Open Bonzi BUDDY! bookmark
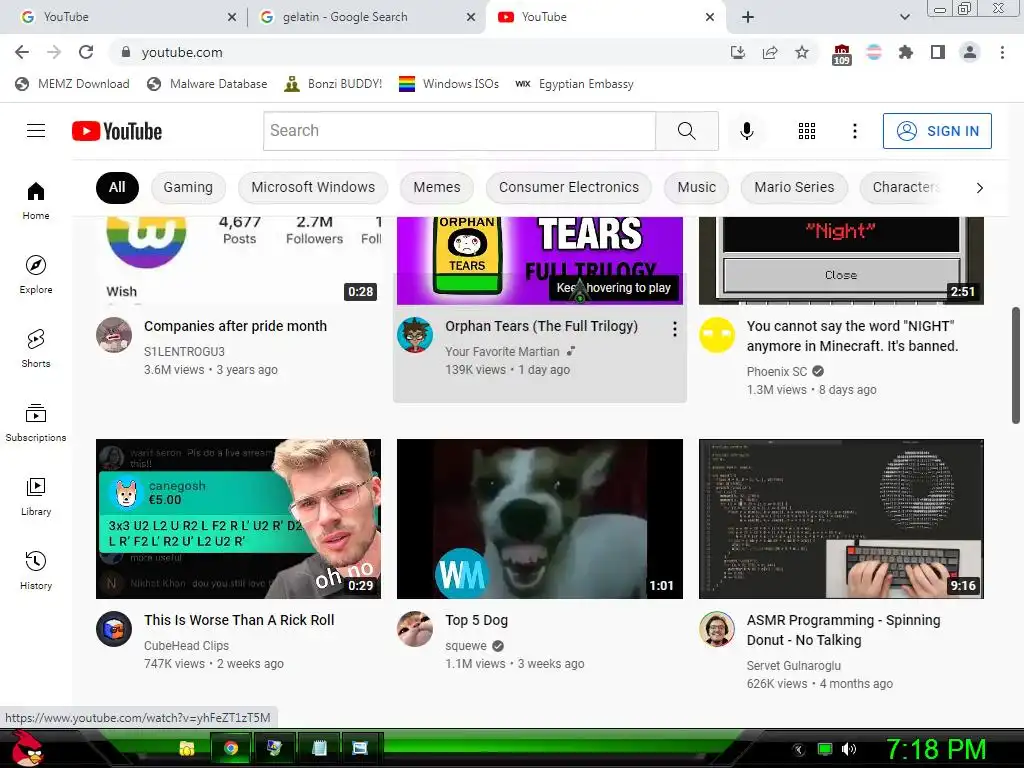The image size is (1024, 768). pos(334,84)
